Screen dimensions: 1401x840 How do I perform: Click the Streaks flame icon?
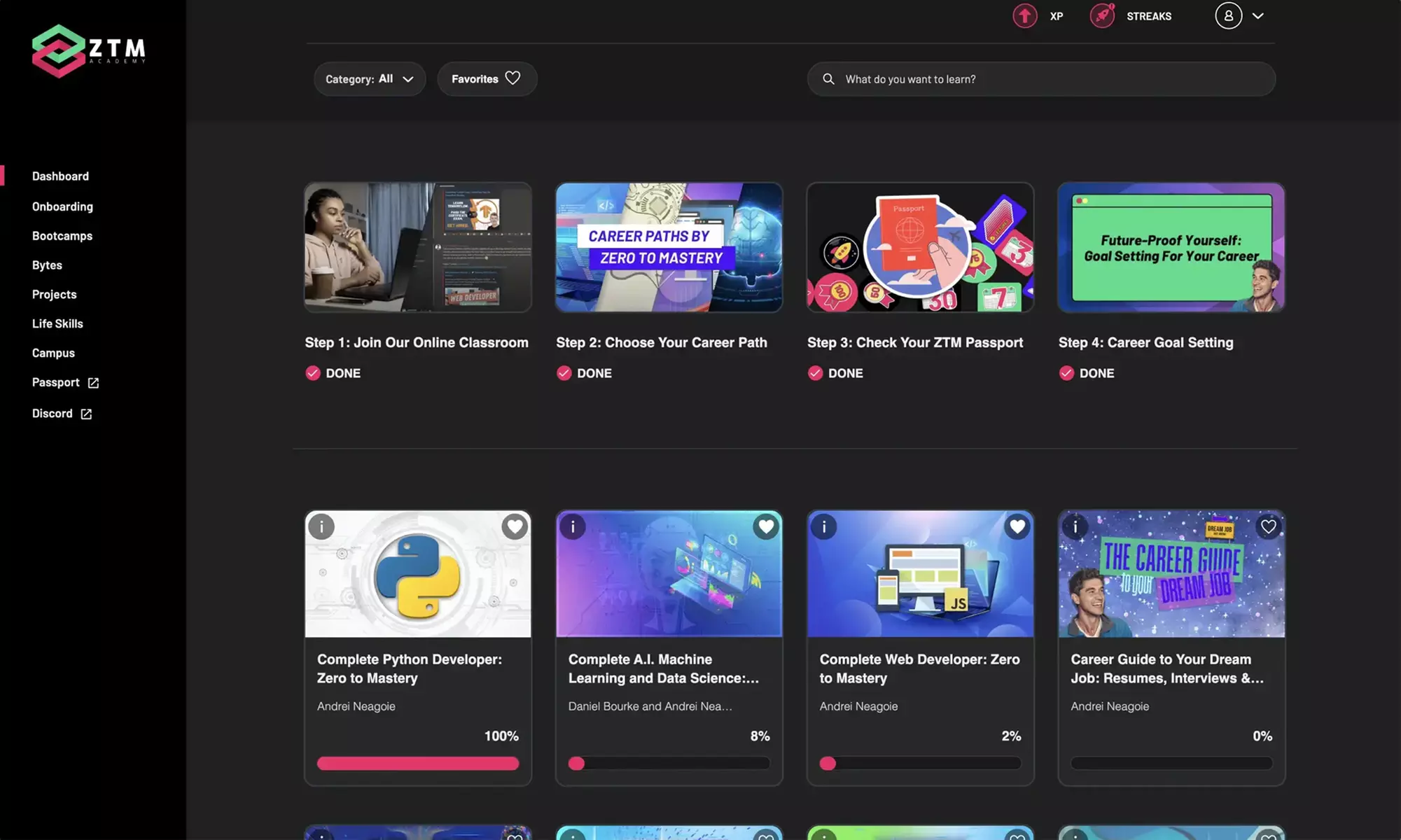click(1101, 15)
